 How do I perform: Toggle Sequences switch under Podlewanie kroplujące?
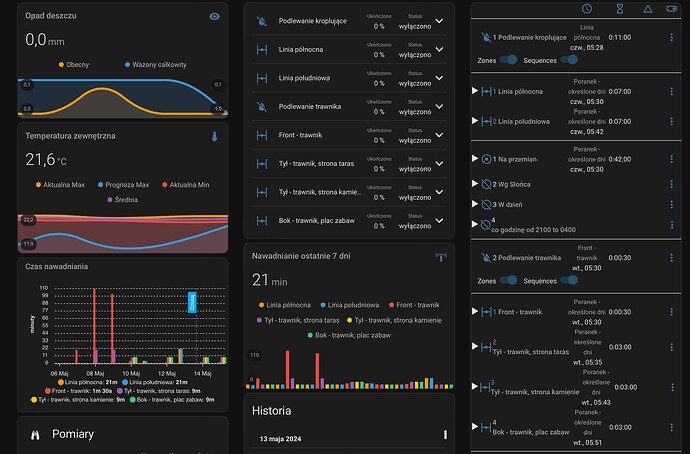[x=569, y=59]
